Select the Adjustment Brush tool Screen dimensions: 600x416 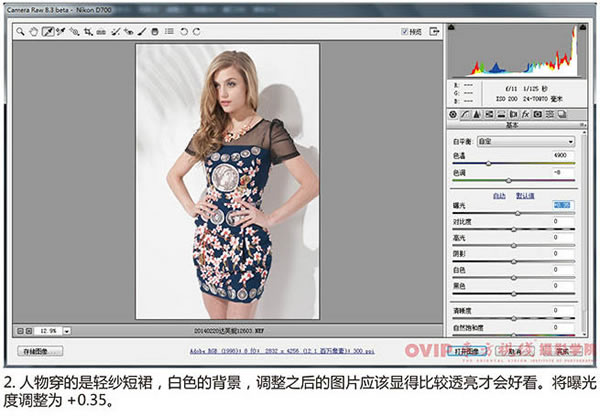click(x=142, y=31)
